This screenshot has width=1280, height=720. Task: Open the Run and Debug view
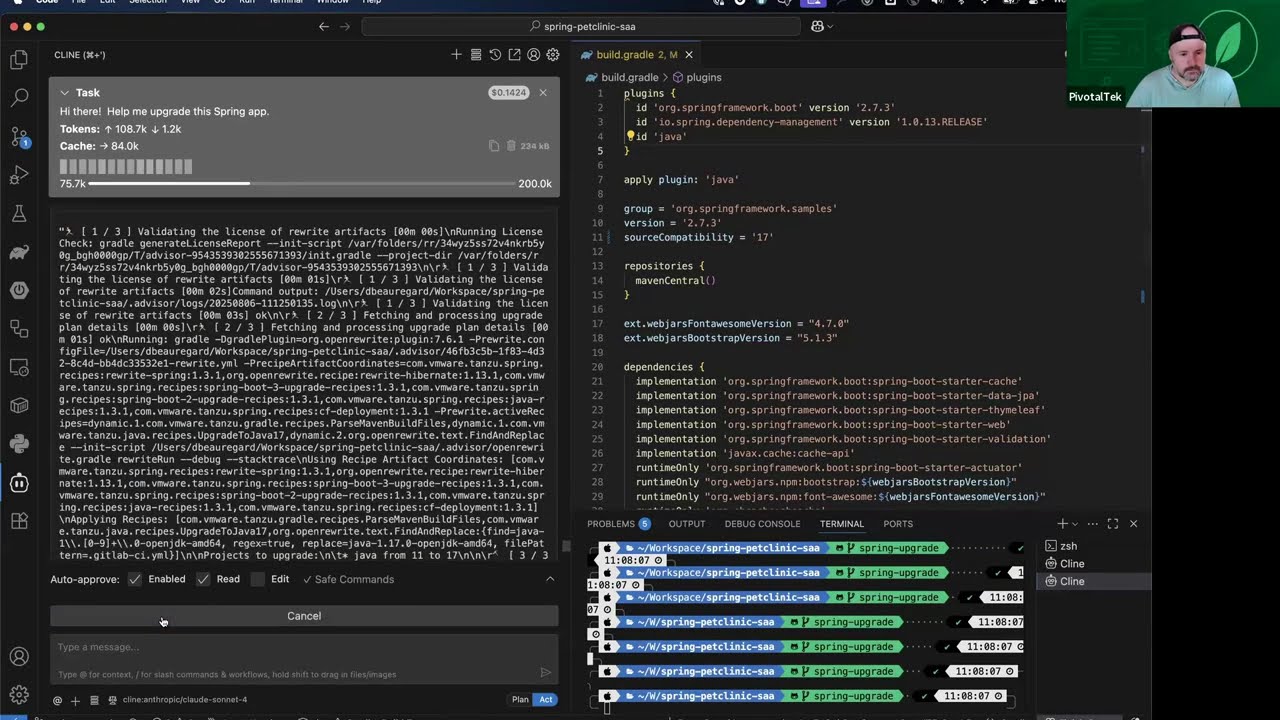point(19,175)
